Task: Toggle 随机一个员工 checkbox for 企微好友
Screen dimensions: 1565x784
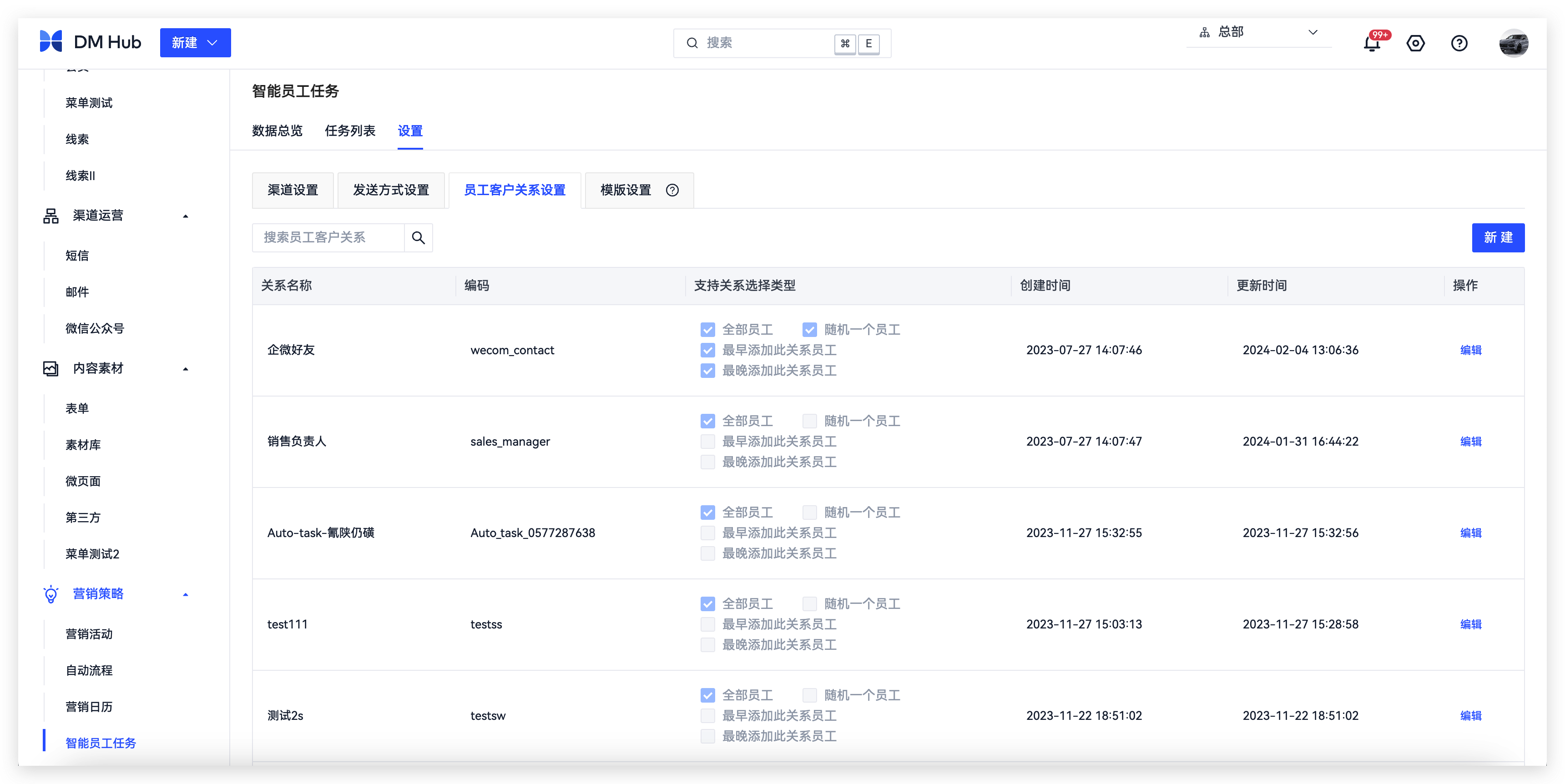Action: coord(809,330)
